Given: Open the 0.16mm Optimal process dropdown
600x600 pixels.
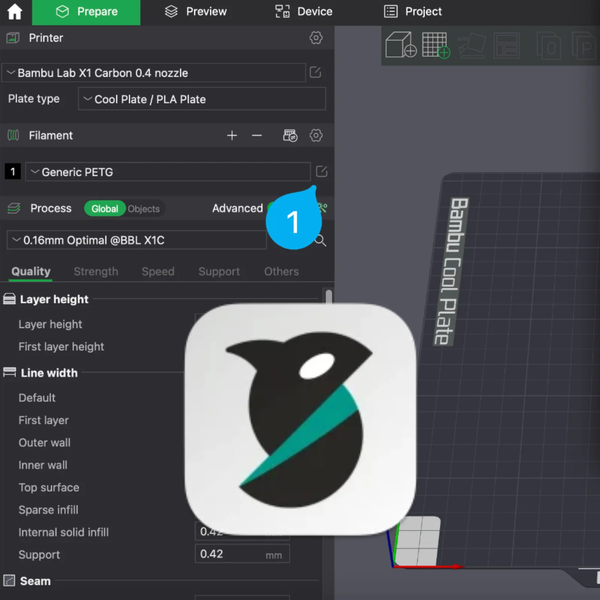Looking at the screenshot, I should (137, 240).
